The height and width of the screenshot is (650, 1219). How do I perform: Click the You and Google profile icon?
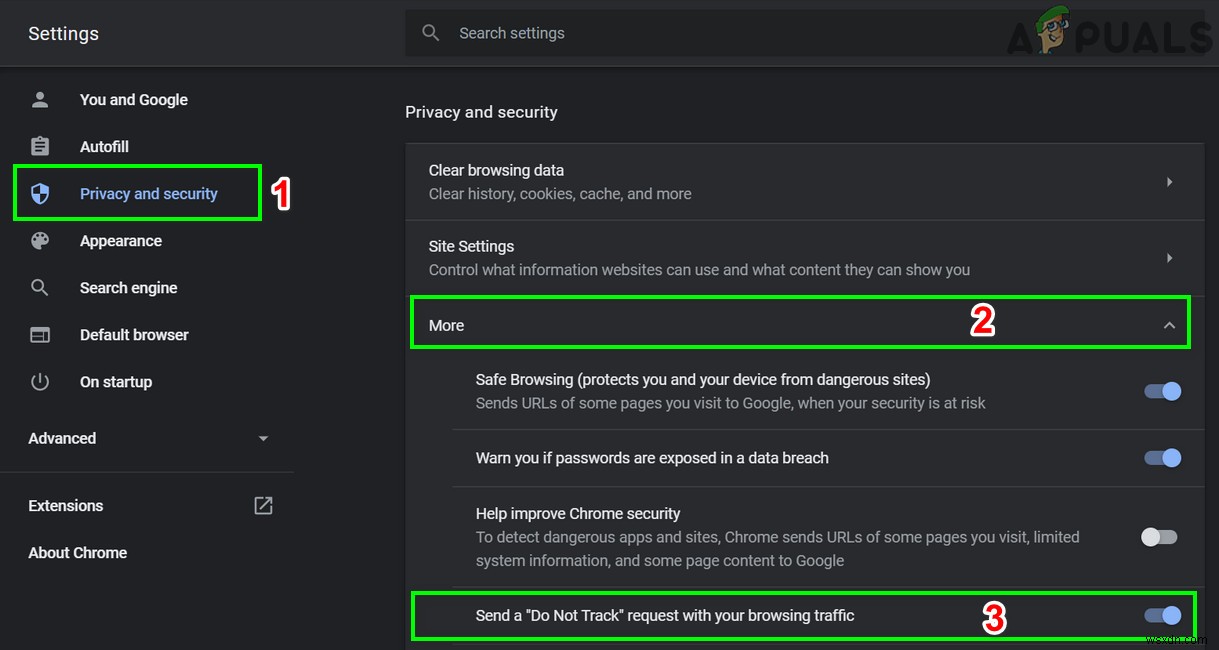pyautogui.click(x=39, y=99)
